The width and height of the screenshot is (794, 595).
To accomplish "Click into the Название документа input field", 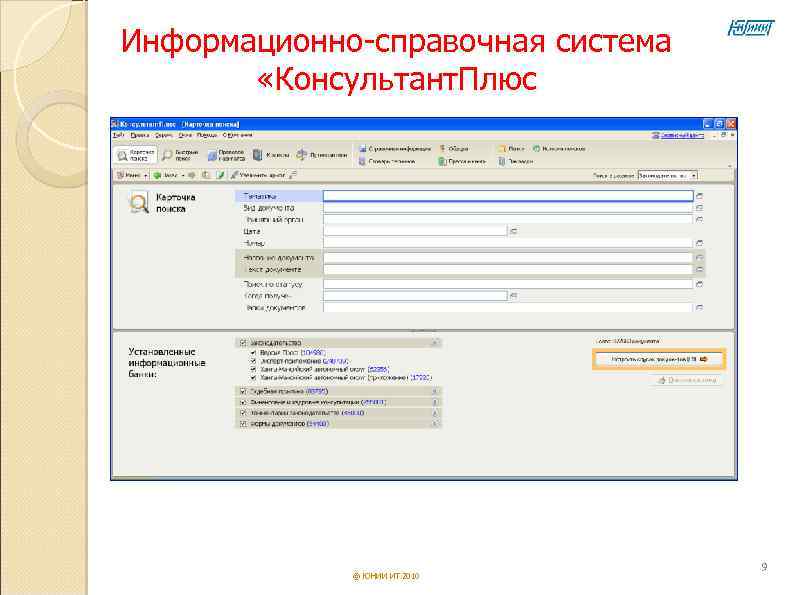I will (508, 258).
